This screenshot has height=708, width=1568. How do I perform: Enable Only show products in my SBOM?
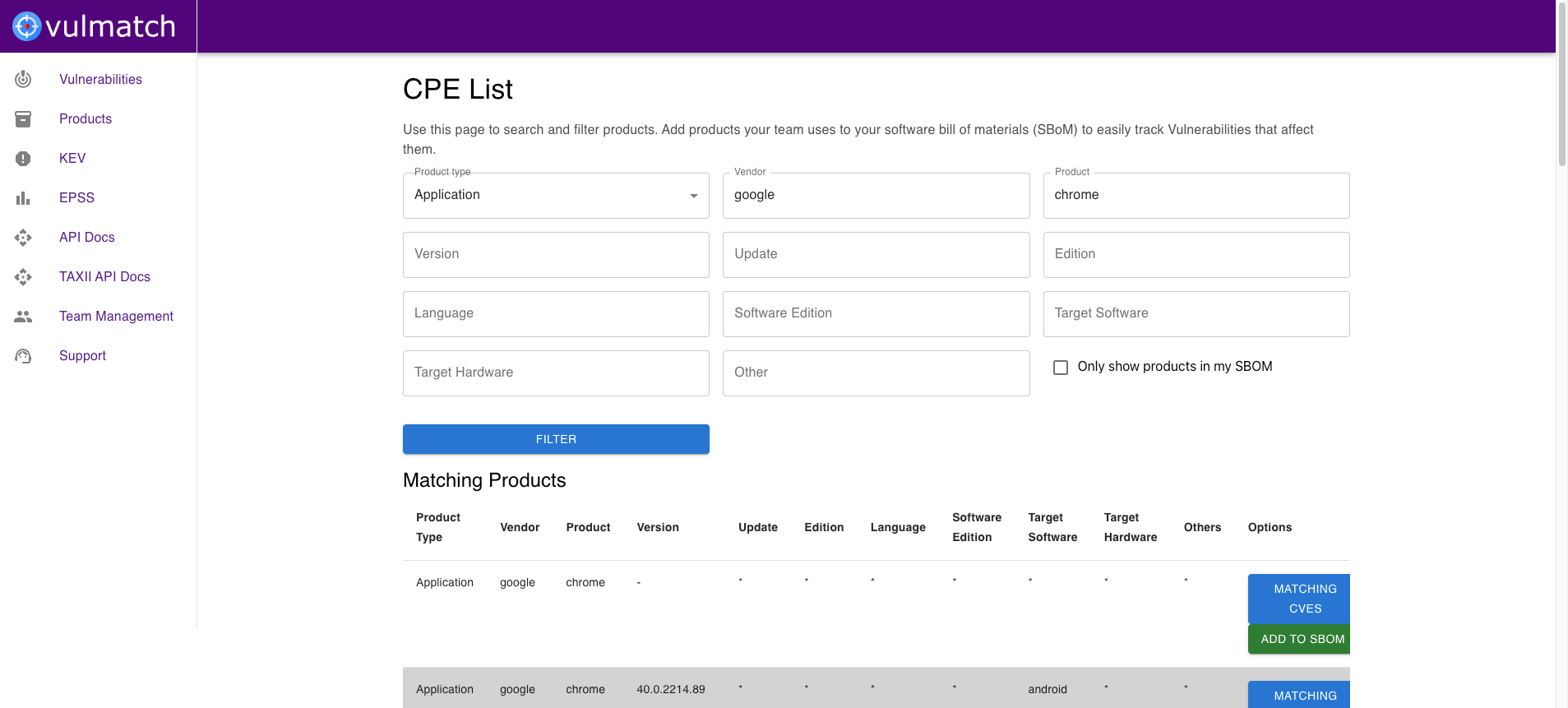point(1061,367)
